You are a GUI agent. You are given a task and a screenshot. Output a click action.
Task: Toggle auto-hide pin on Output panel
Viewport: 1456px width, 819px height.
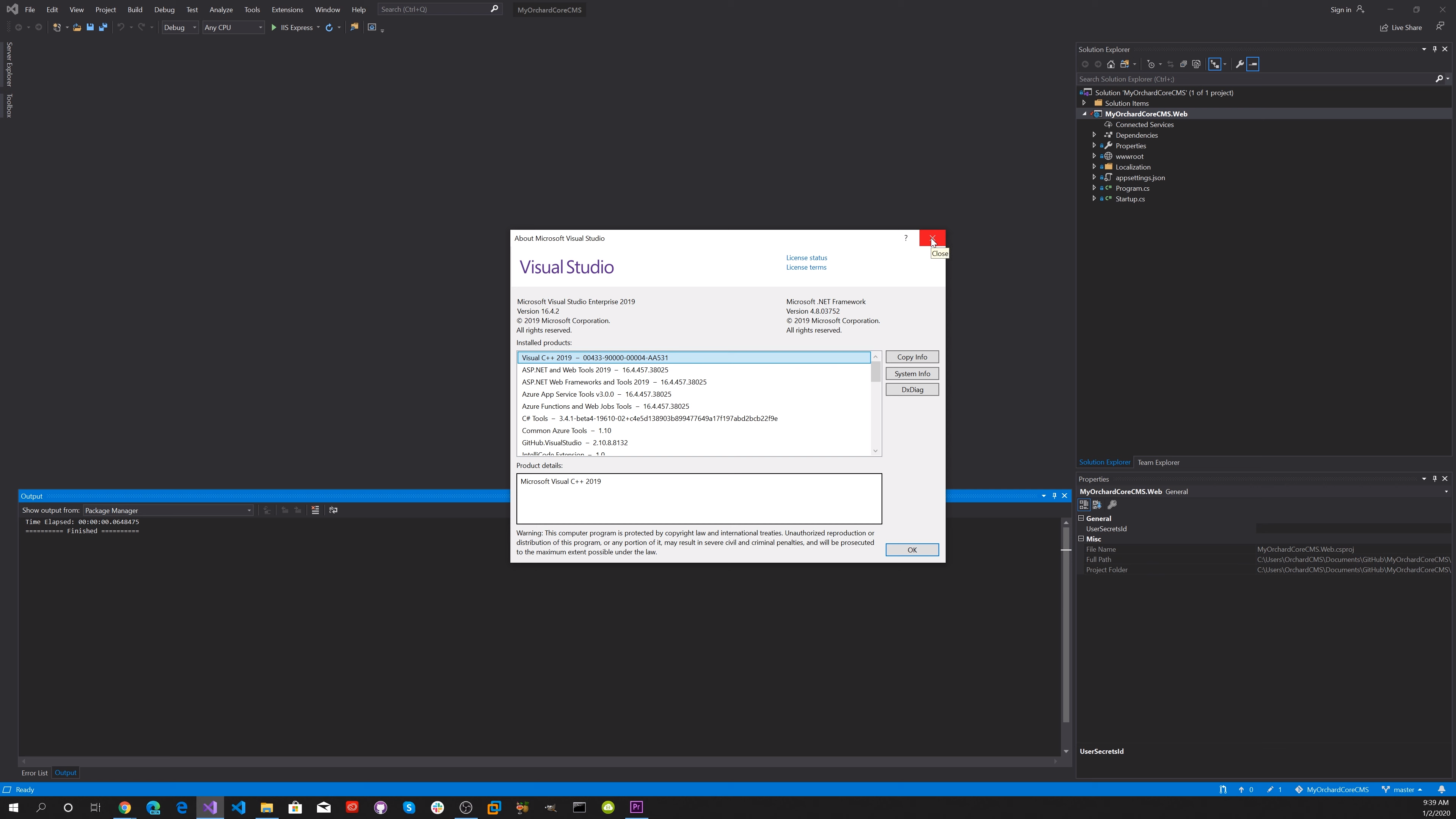click(x=1054, y=496)
